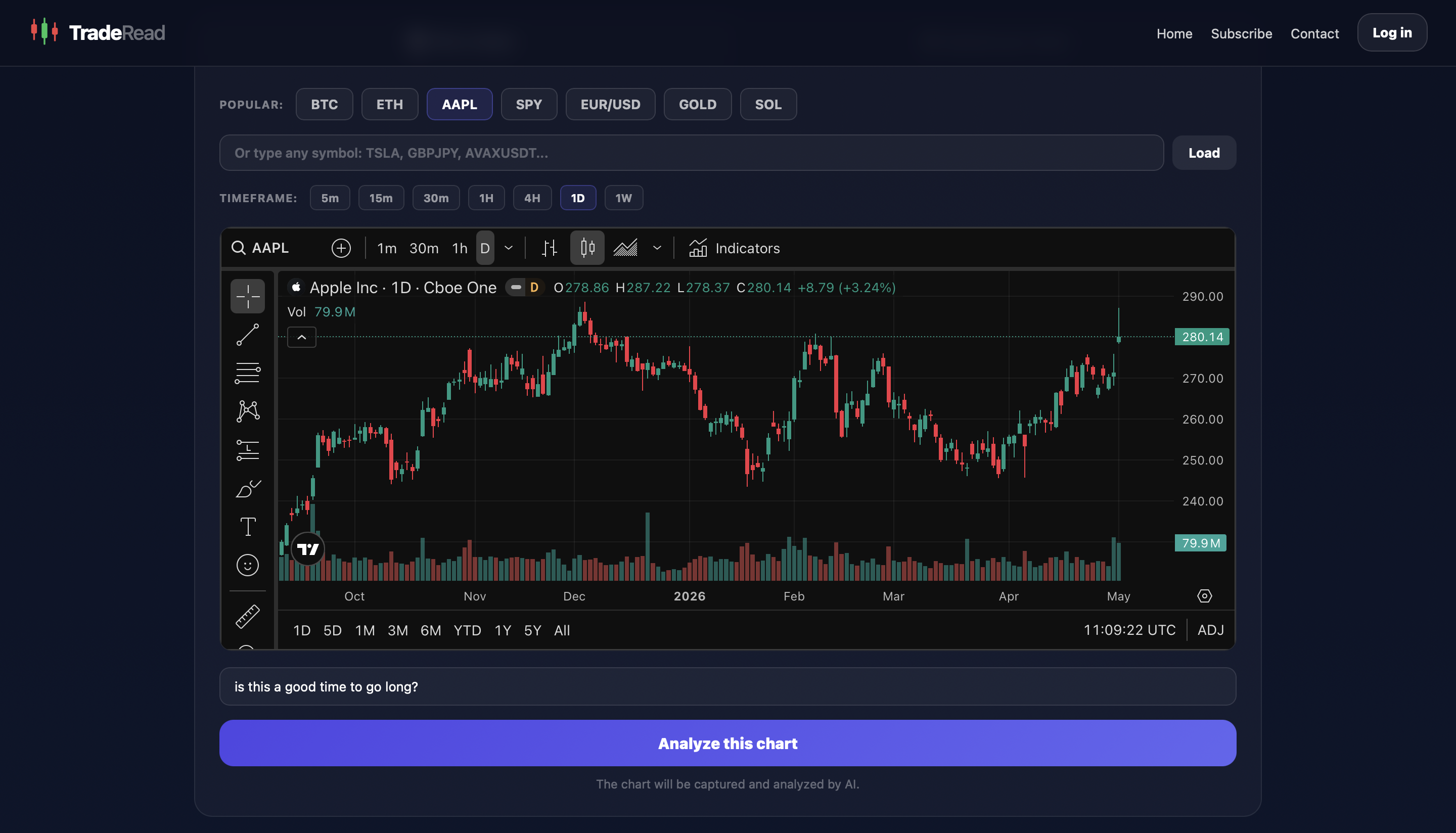
Task: Open the Contact link
Action: pyautogui.click(x=1314, y=33)
